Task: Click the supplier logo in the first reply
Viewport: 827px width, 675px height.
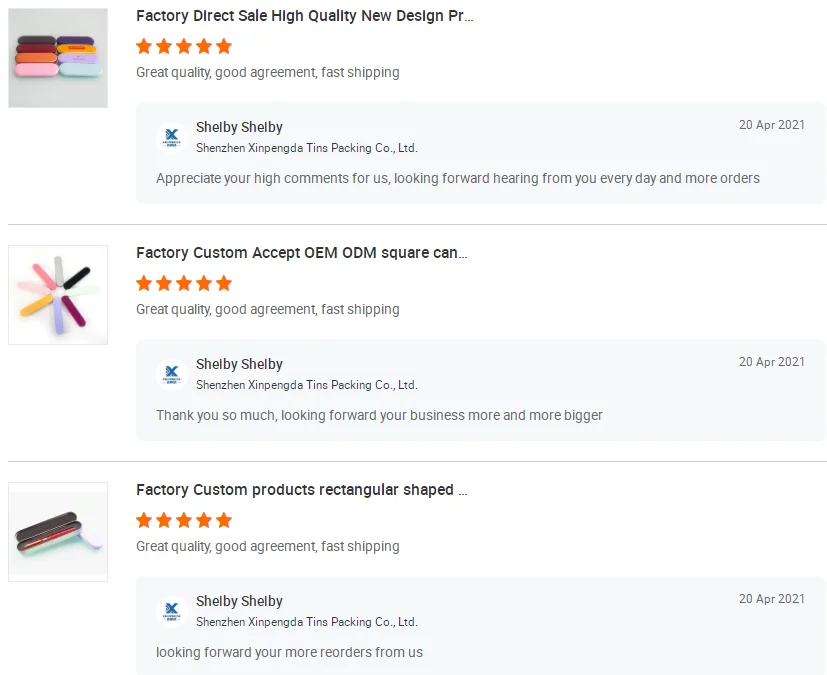Action: 172,137
